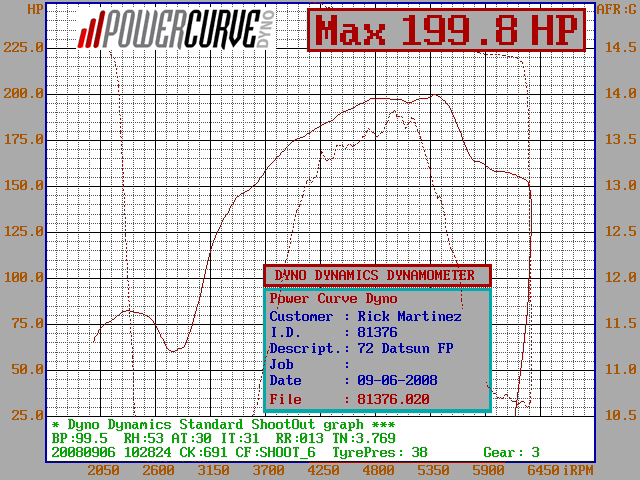Click the 14.0 AFR axis value
Viewport: 640px width, 480px height.
[x=620, y=93]
